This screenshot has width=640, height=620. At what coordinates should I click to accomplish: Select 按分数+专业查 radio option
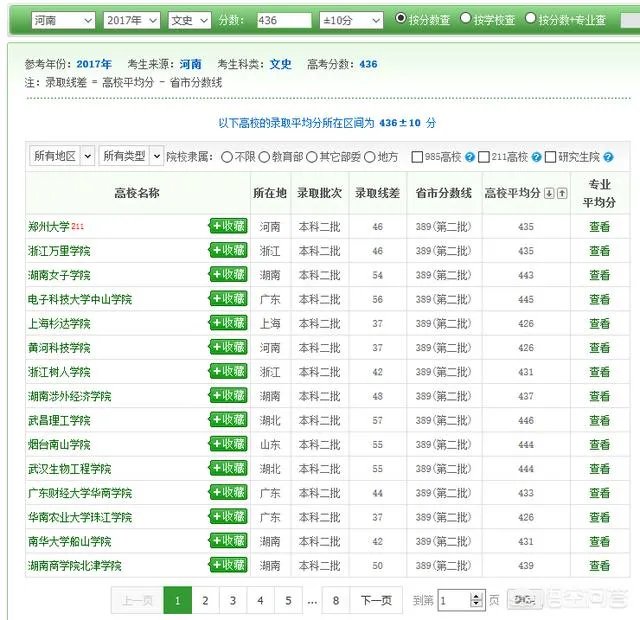(530, 18)
